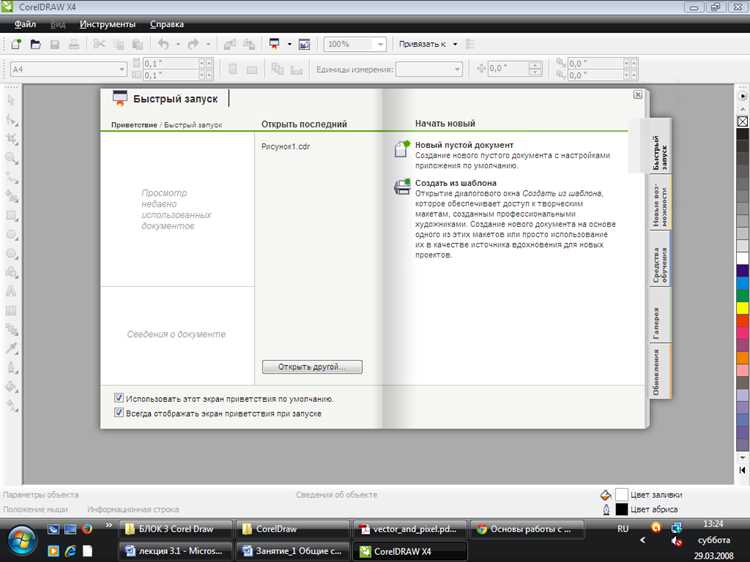Select the Text tool in toolbox

11,291
